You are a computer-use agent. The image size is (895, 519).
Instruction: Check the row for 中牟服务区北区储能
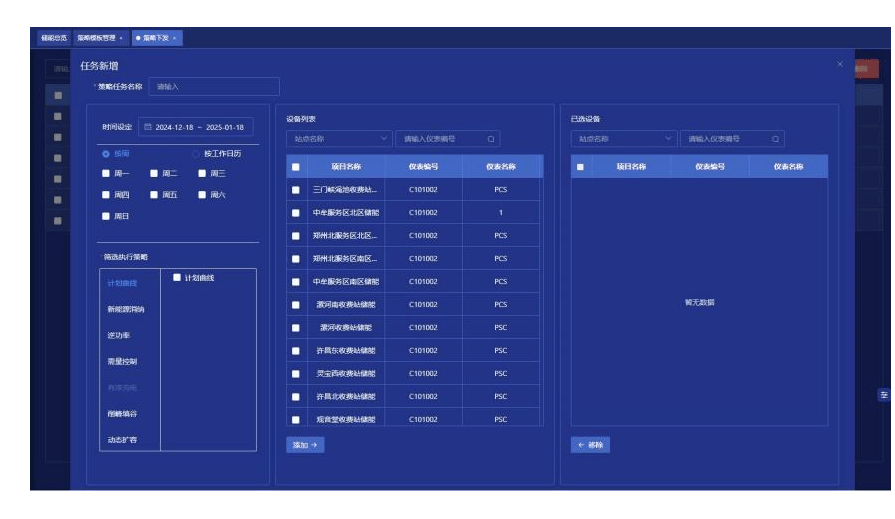point(296,212)
